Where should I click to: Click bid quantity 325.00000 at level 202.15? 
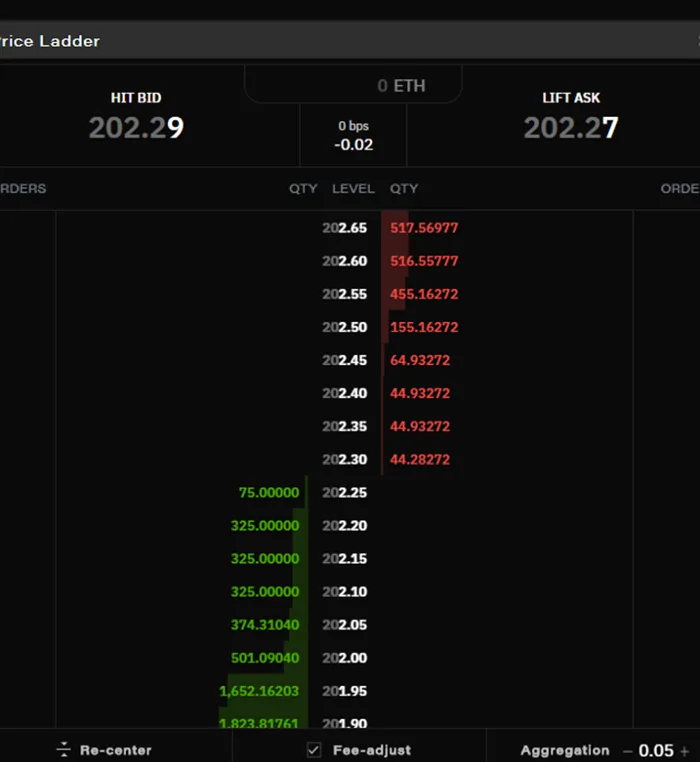pos(265,558)
